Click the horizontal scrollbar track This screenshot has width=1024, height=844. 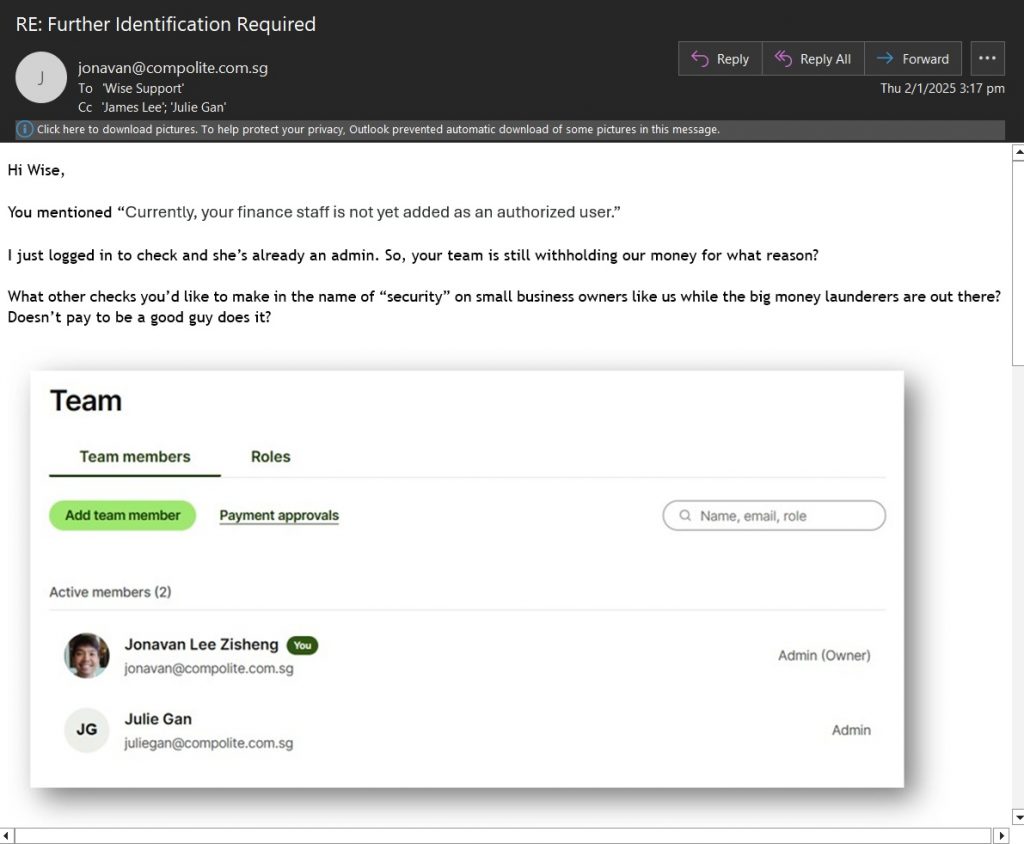click(x=503, y=836)
